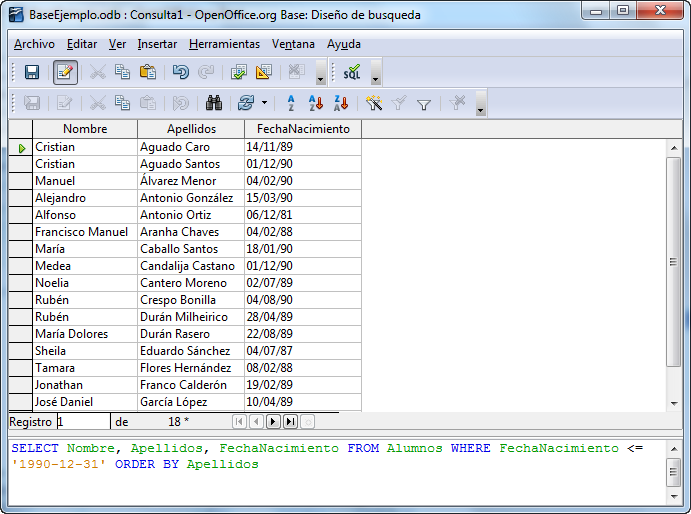Click the new record navigation button

pos(308,422)
